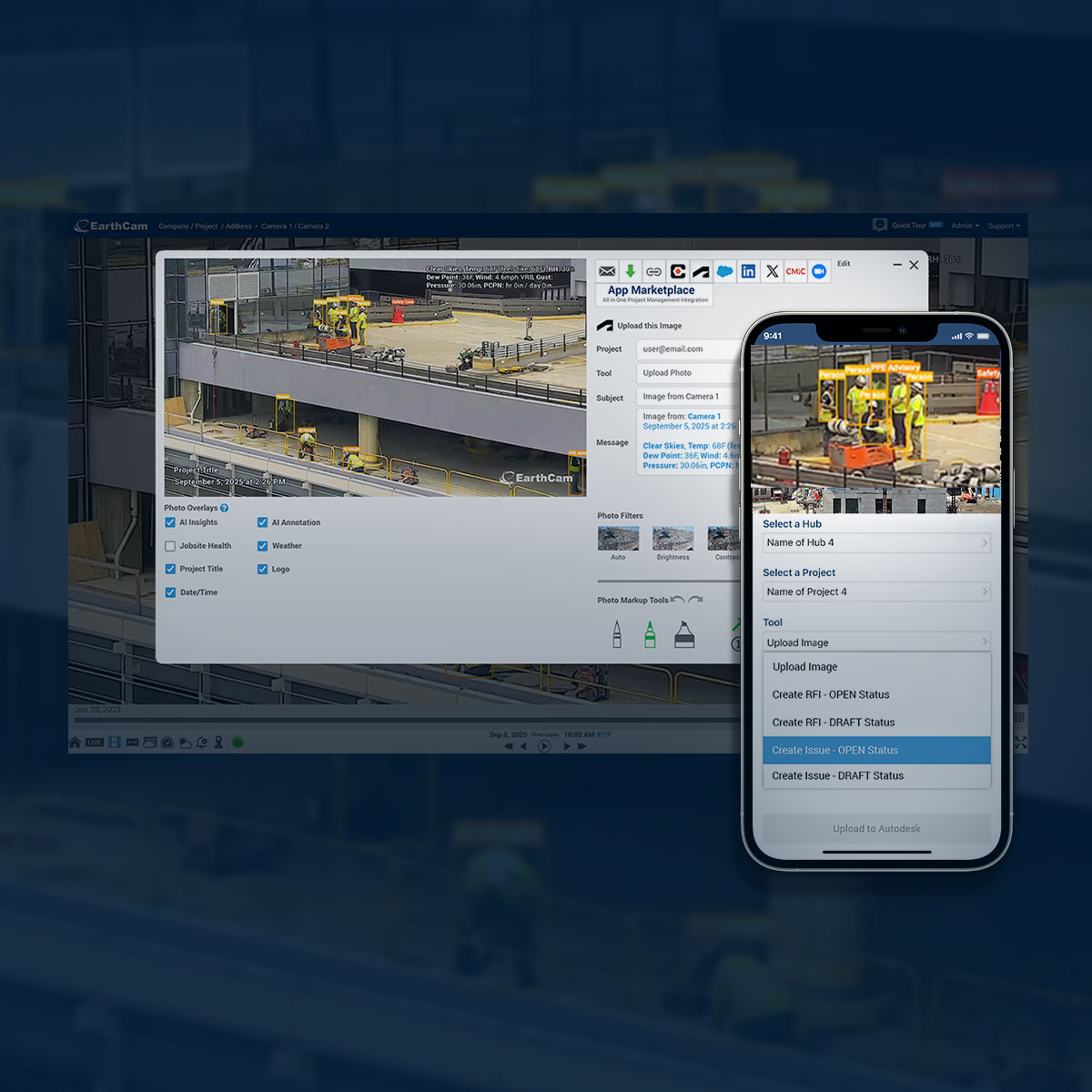Open the Project user@email.com dropdown
This screenshot has width=1092, height=1092.
[x=689, y=349]
